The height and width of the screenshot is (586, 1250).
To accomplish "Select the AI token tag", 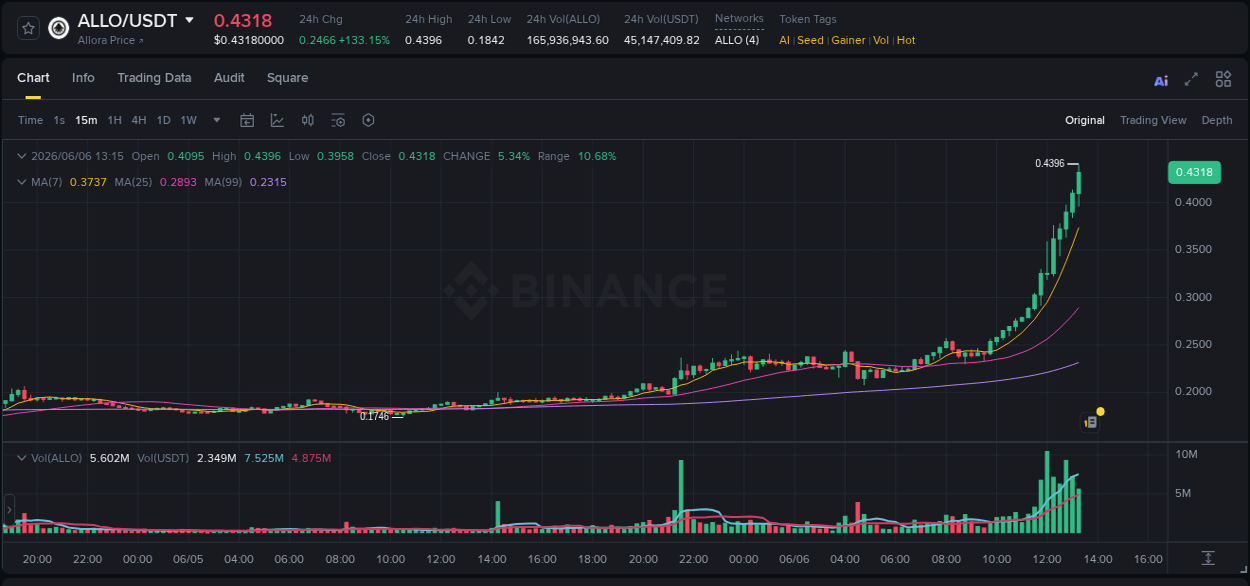I will click(784, 40).
